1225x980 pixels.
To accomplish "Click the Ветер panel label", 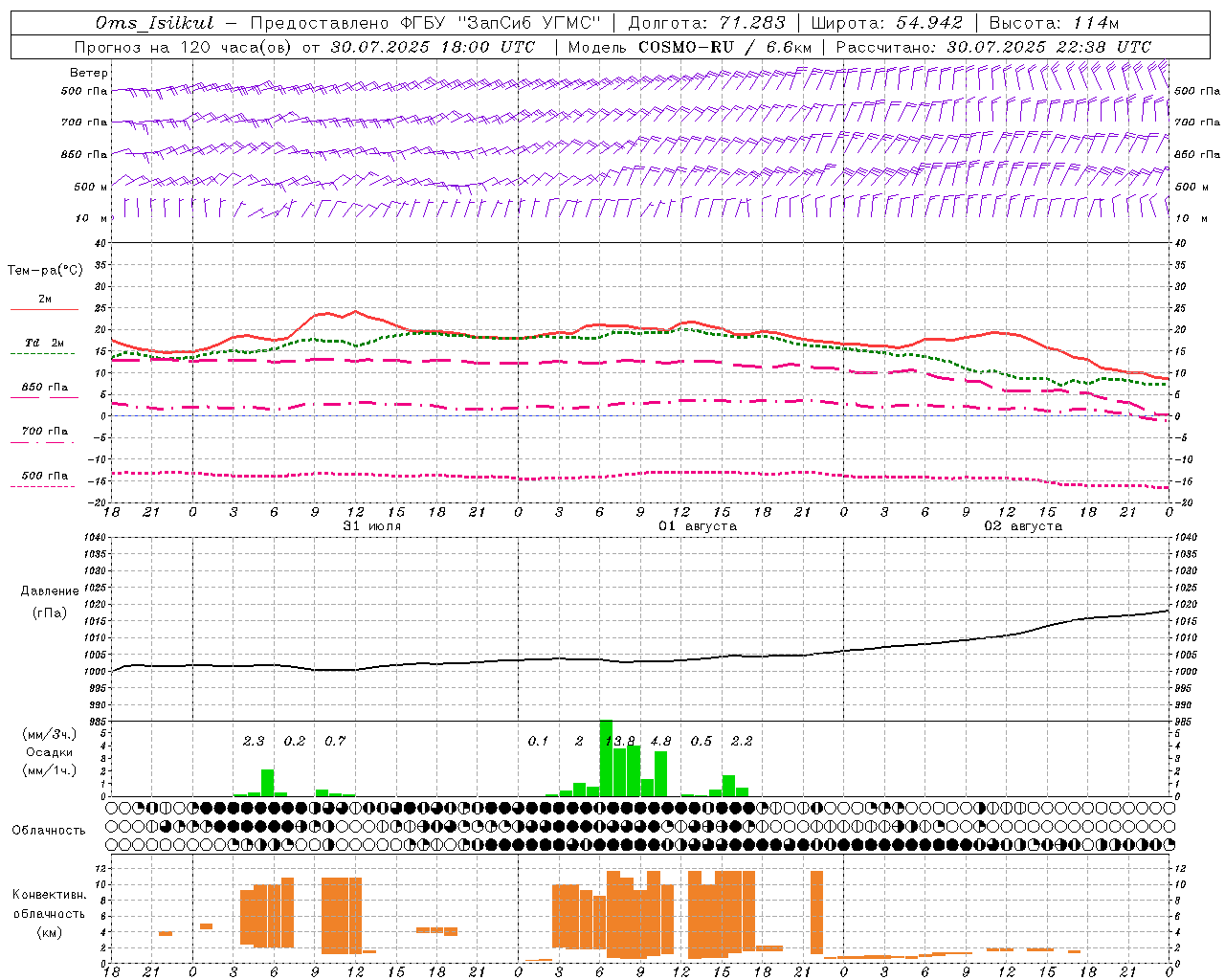I will tap(89, 73).
